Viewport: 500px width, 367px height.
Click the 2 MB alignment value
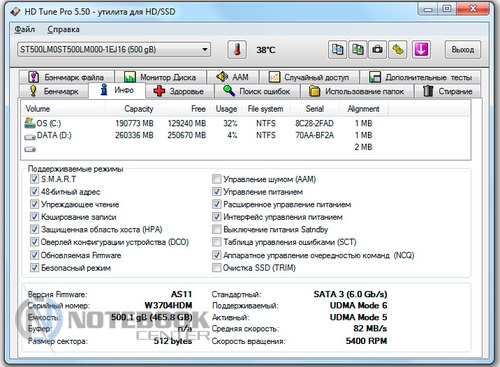click(363, 147)
